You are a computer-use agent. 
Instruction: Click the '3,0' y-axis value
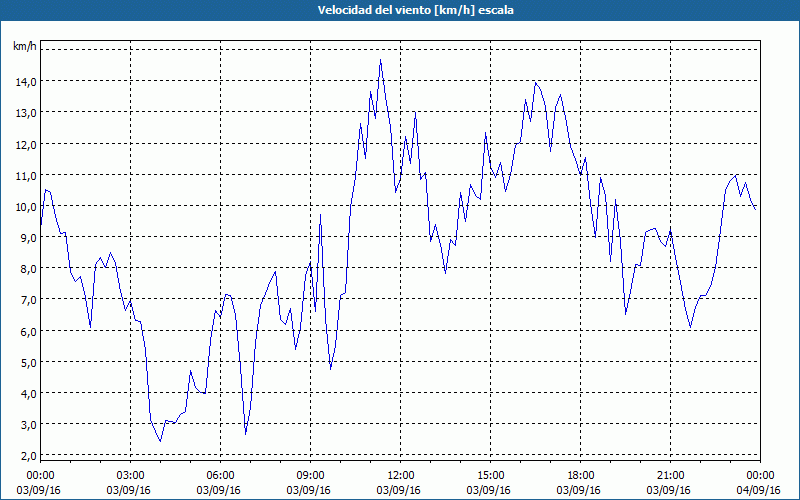coord(28,425)
